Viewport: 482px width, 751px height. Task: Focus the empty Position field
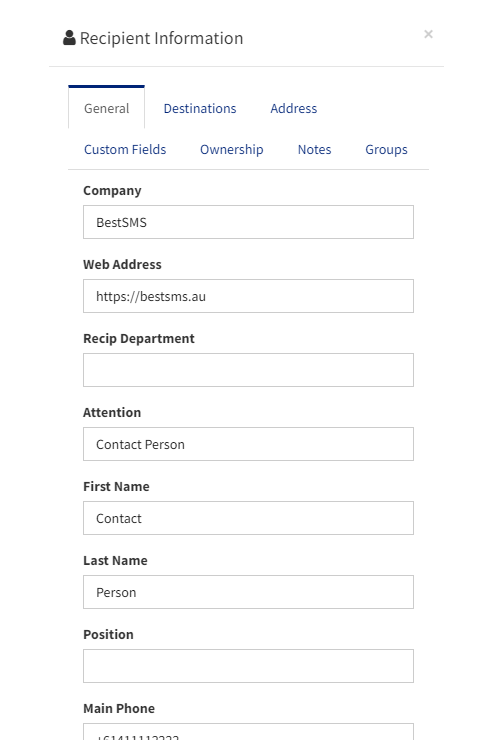coord(248,666)
